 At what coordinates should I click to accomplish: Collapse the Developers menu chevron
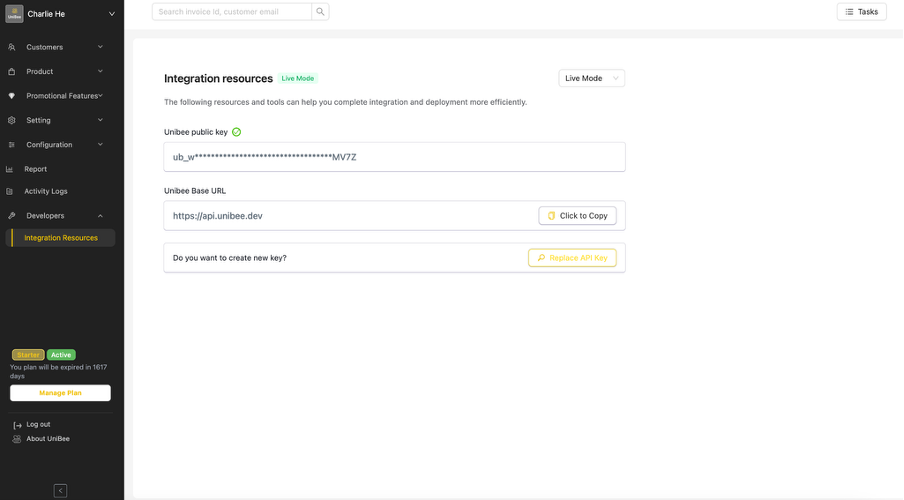coord(100,216)
